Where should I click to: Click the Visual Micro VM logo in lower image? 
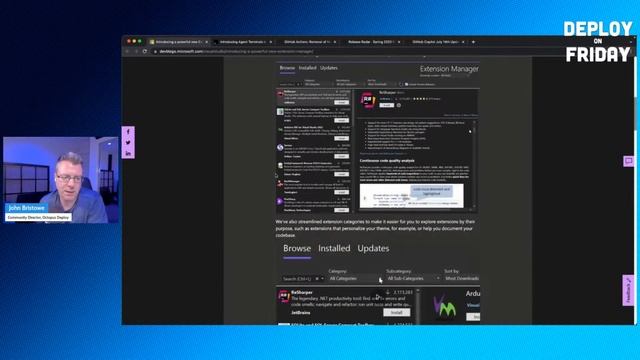point(444,307)
